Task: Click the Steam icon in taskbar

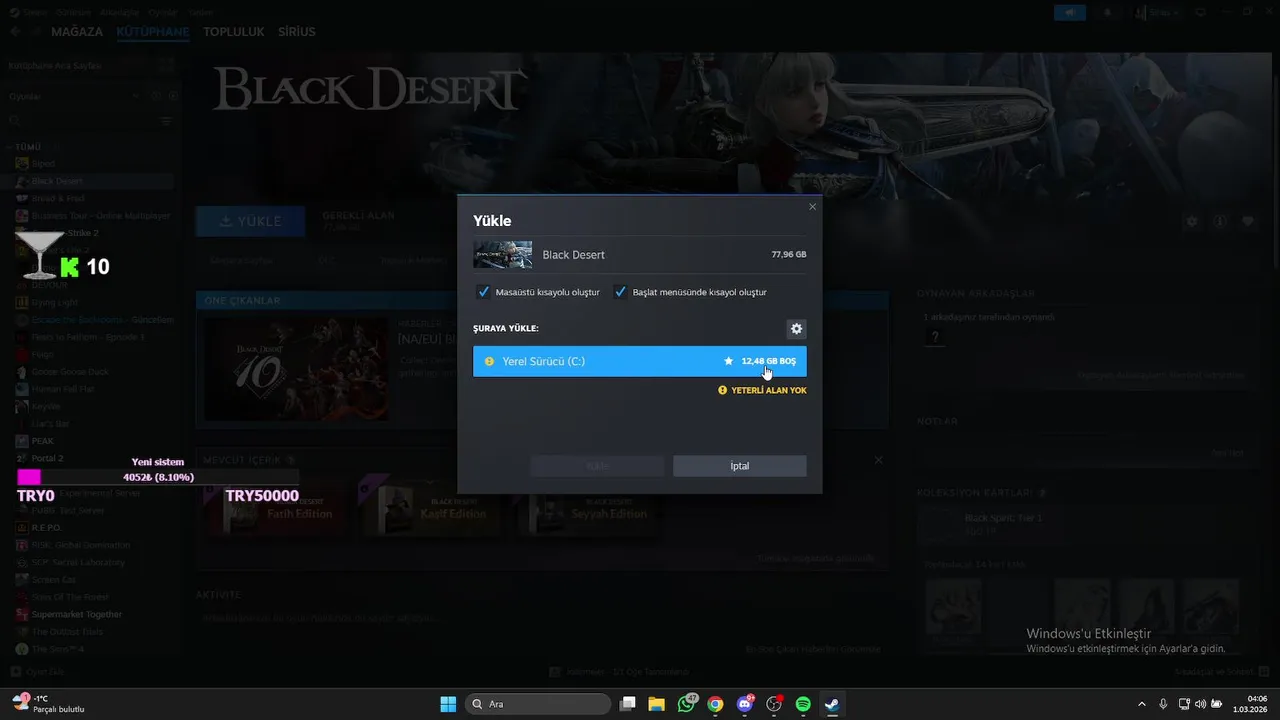Action: (832, 704)
